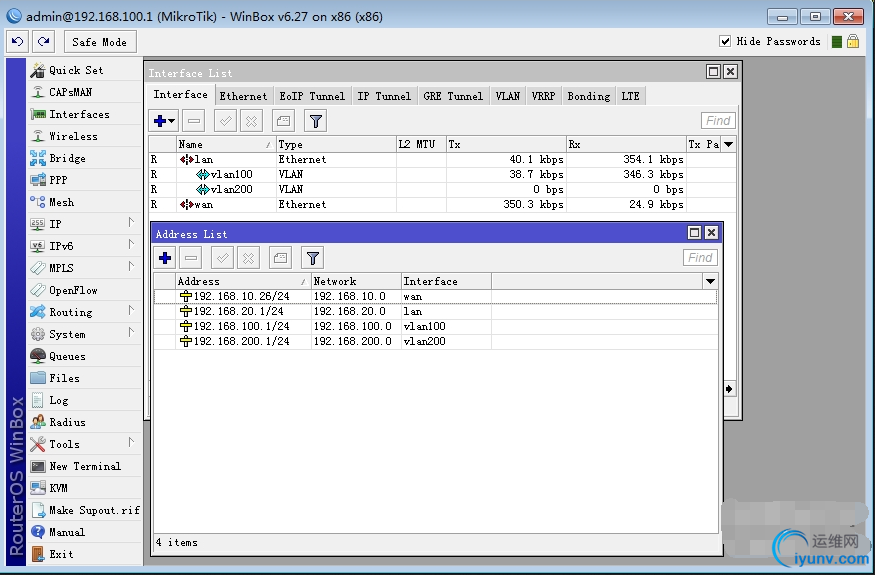Enable Safe Mode

pos(100,42)
